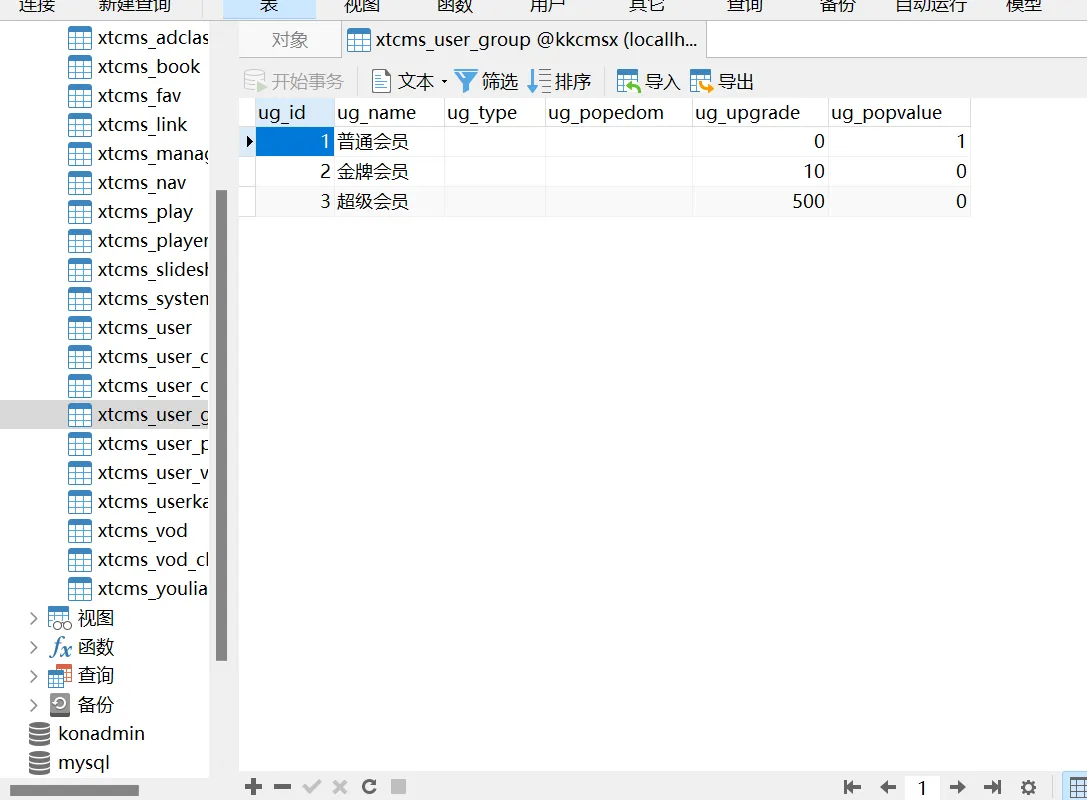Delete record using the minus icon
1087x800 pixels.
coord(282,787)
